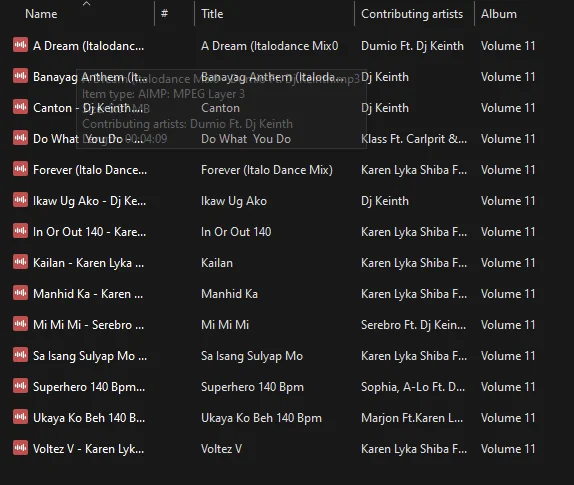574x485 pixels.
Task: Click the title cell 'Manhid Ka'
Action: tap(229, 294)
